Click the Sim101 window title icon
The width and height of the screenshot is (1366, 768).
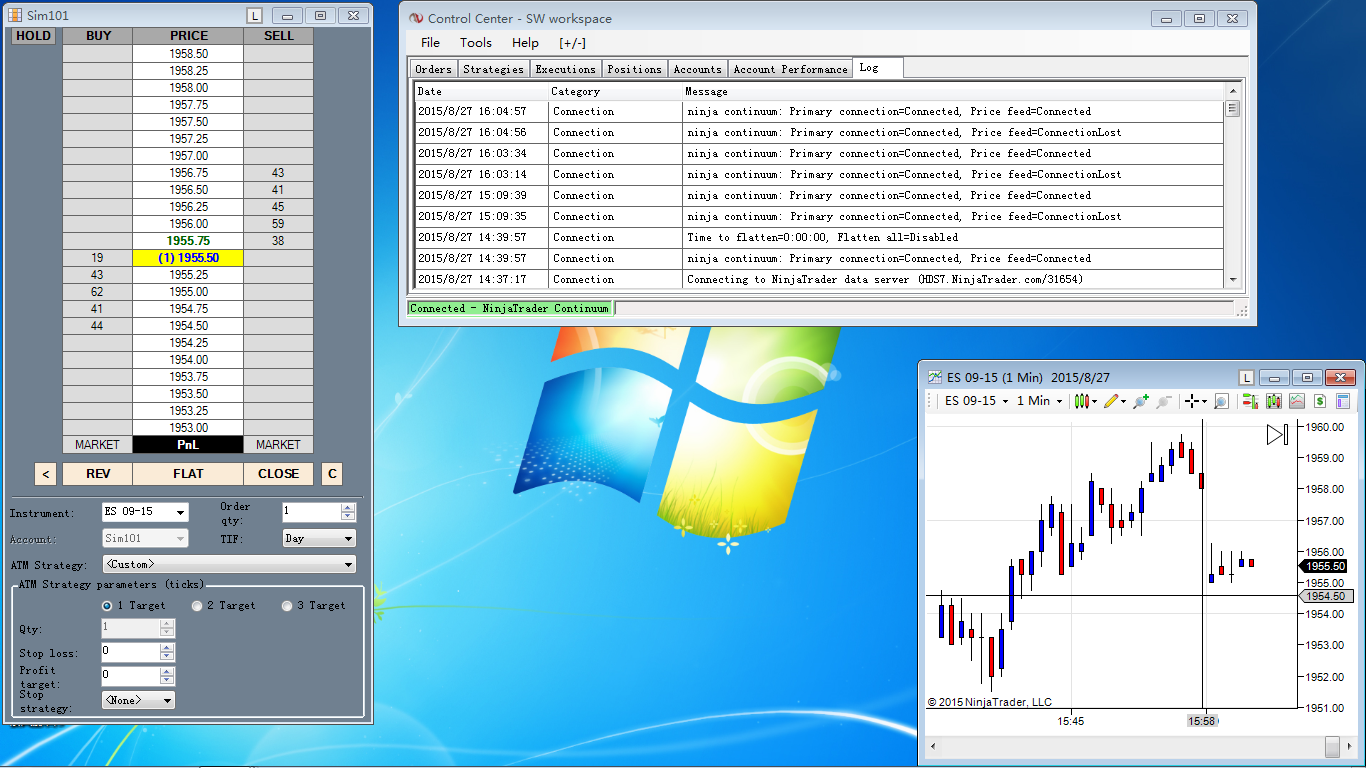coord(15,16)
